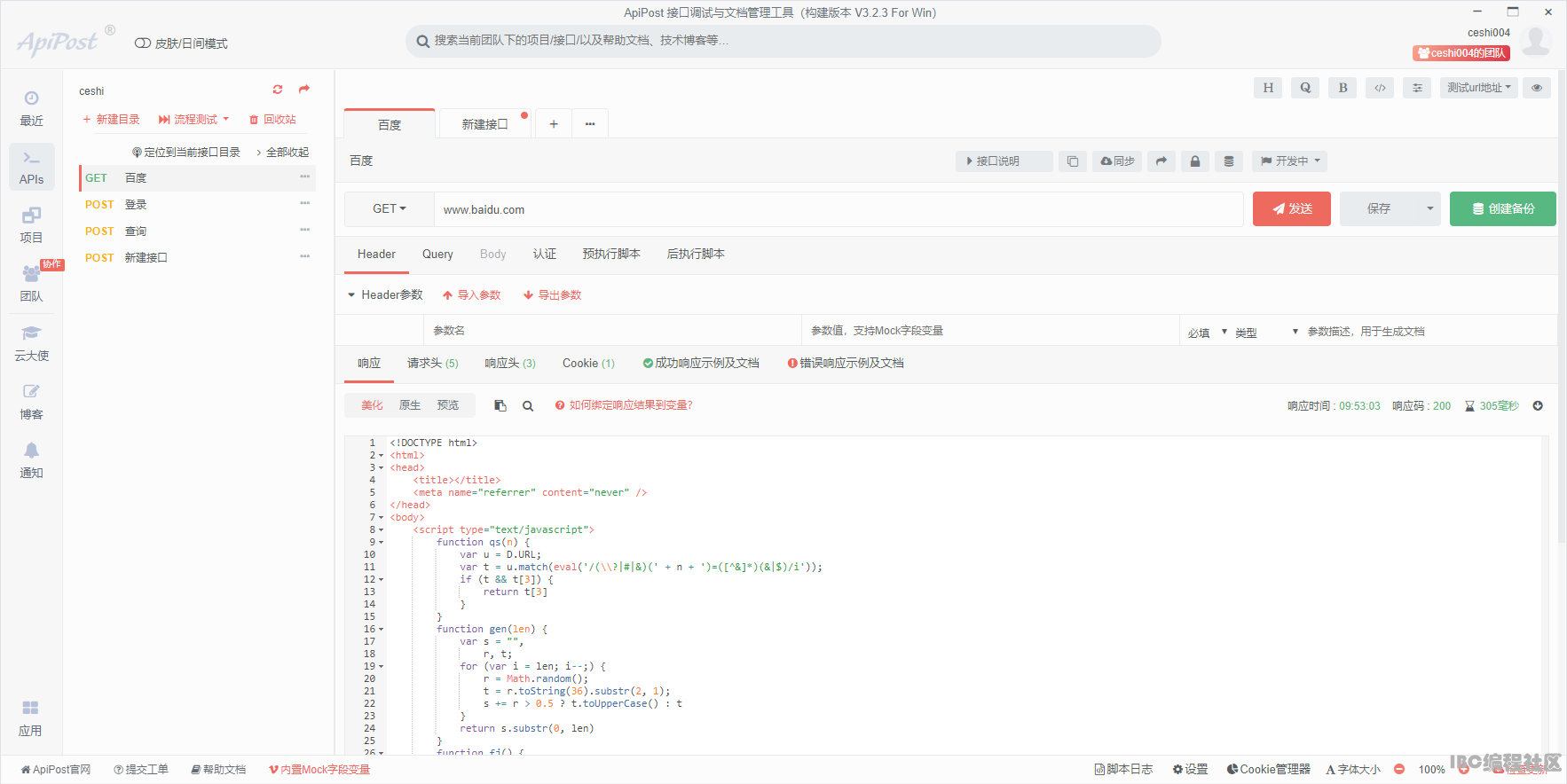Open the APIs sidebar section
Screen dimensions: 1567x784
pyautogui.click(x=31, y=168)
